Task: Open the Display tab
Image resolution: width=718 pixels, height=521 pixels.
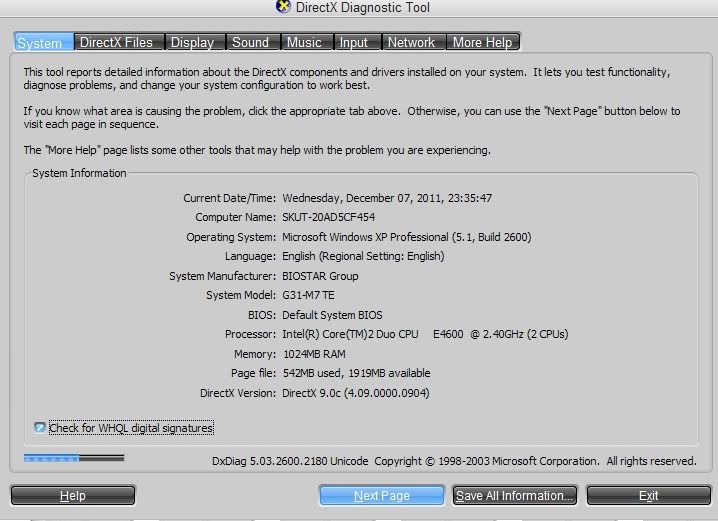Action: point(195,42)
